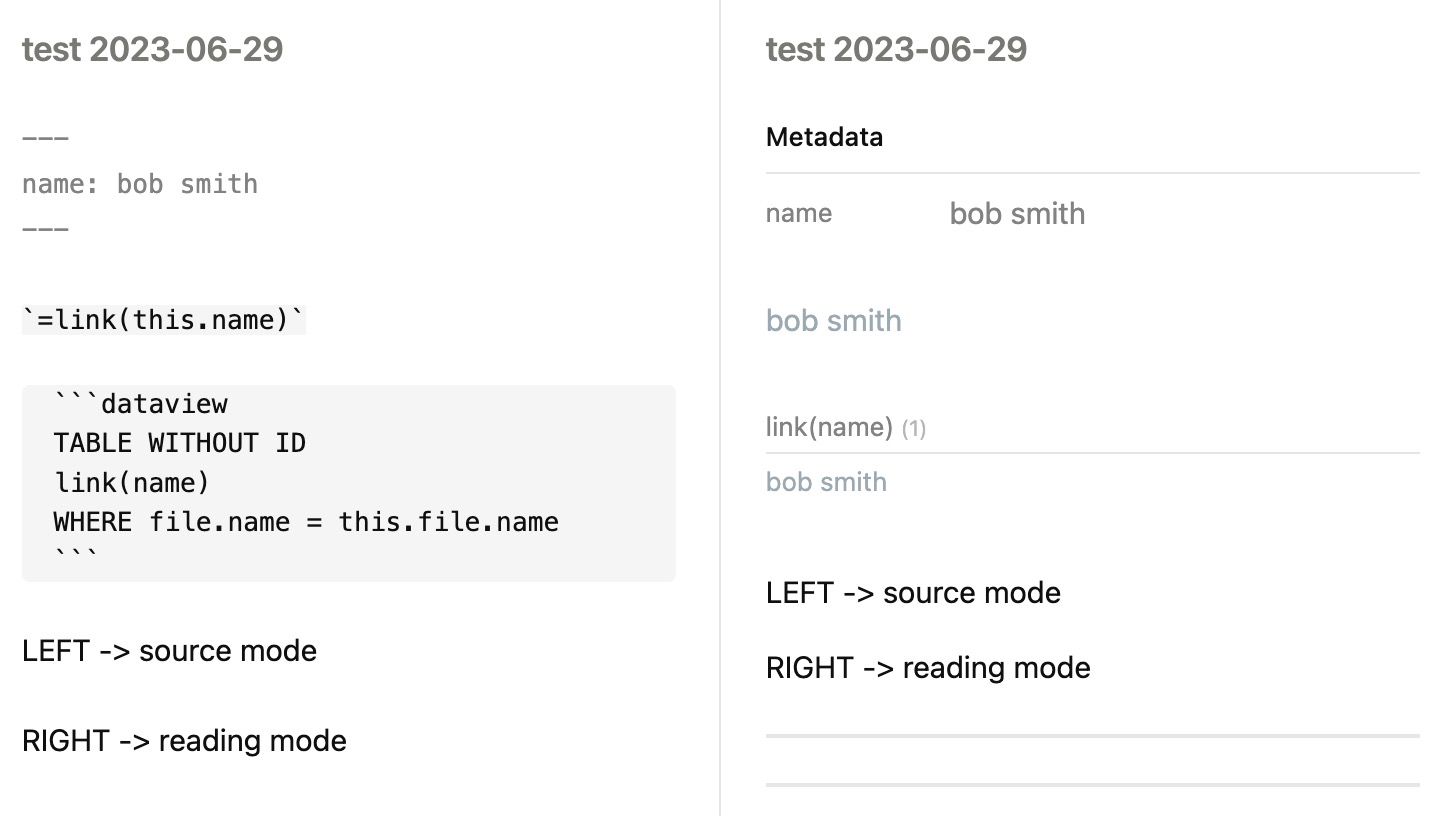Collapse the Metadata properties heading
The height and width of the screenshot is (816, 1446).
(824, 137)
